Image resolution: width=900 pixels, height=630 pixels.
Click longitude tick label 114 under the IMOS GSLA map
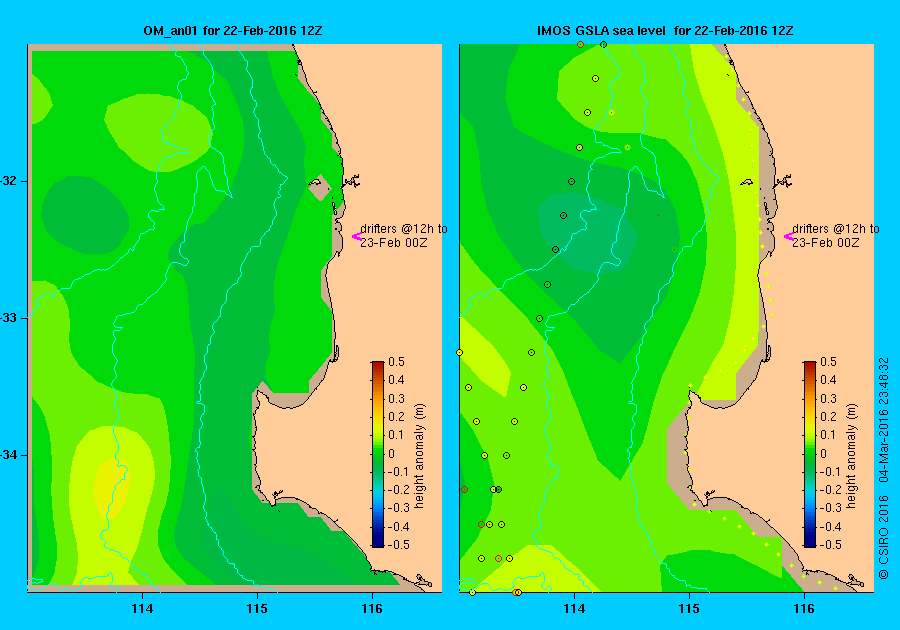574,609
